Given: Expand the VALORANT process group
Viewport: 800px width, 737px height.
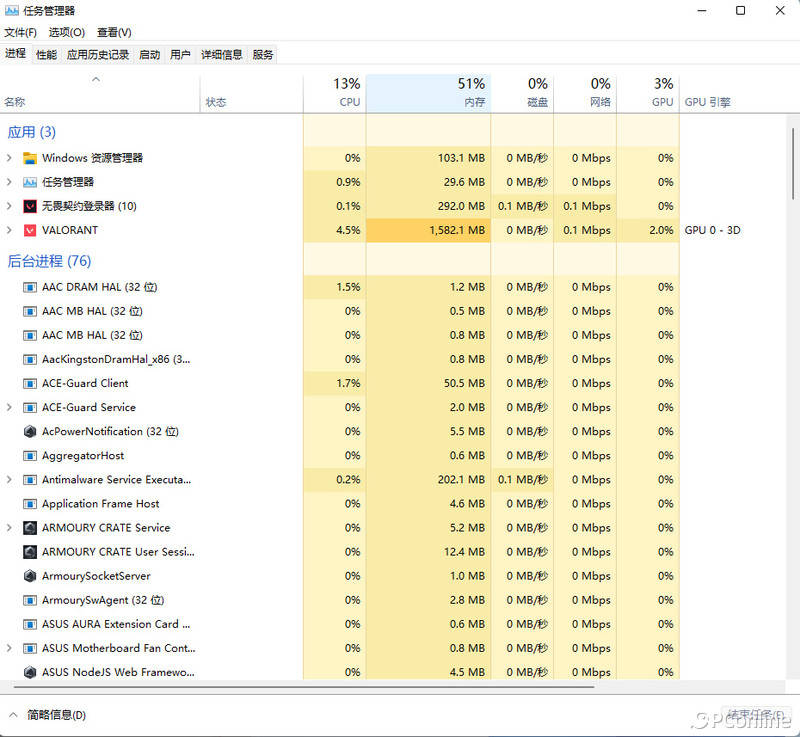Looking at the screenshot, I should pyautogui.click(x=9, y=231).
